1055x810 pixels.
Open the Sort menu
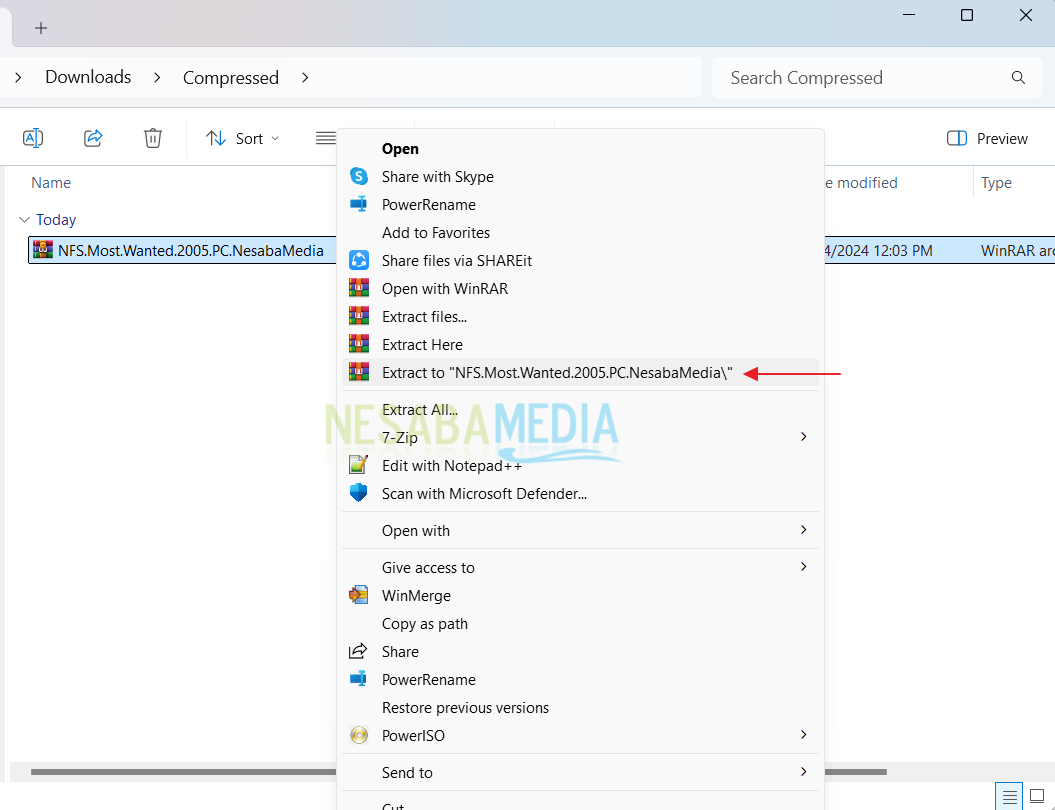[242, 139]
